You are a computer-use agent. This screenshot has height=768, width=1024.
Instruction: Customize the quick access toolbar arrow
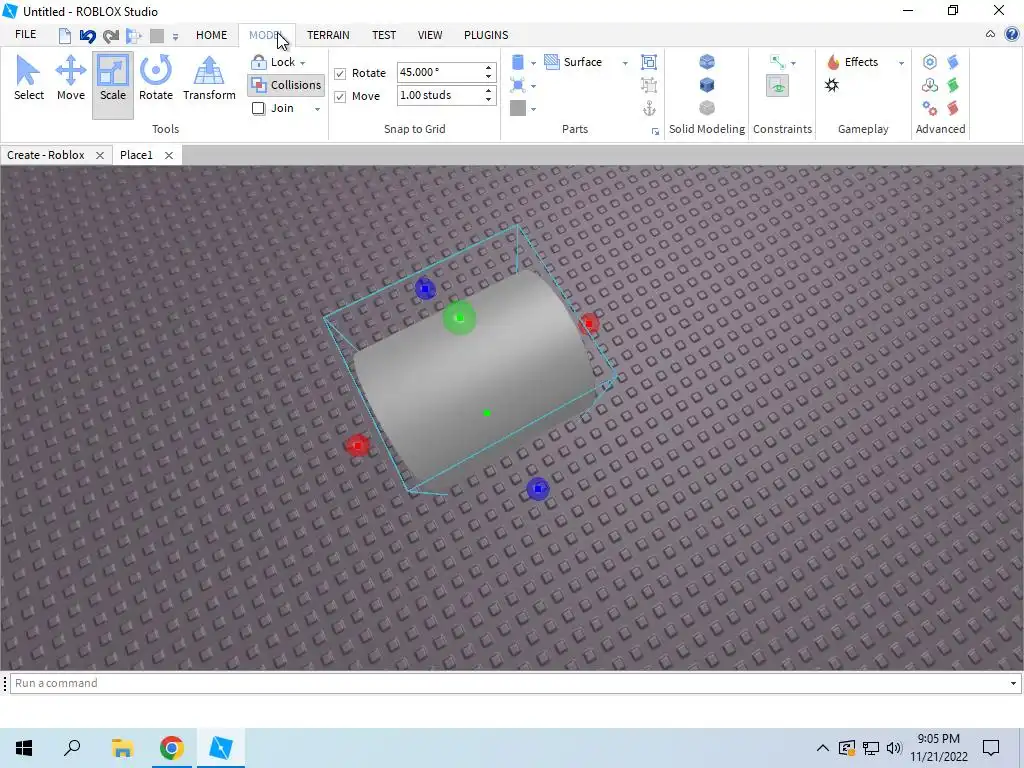click(175, 37)
